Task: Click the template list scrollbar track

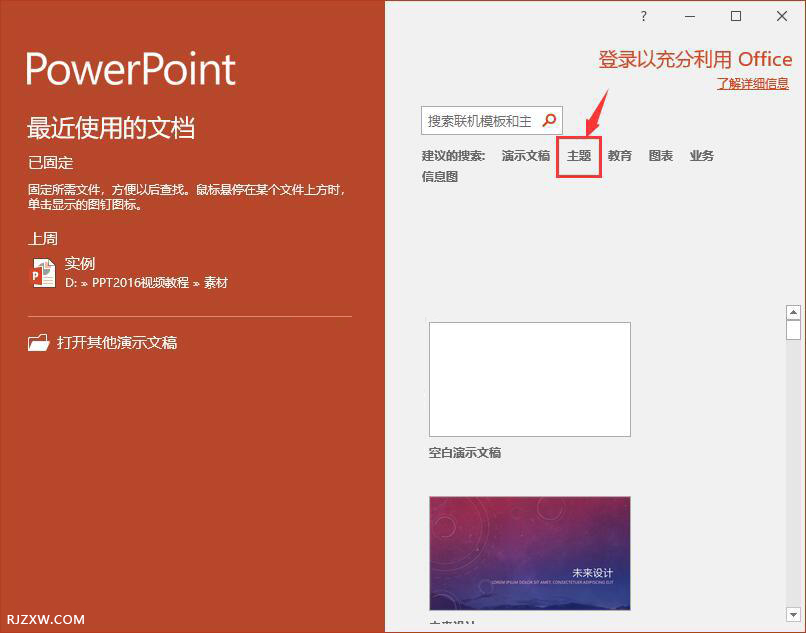Action: pyautogui.click(x=794, y=450)
